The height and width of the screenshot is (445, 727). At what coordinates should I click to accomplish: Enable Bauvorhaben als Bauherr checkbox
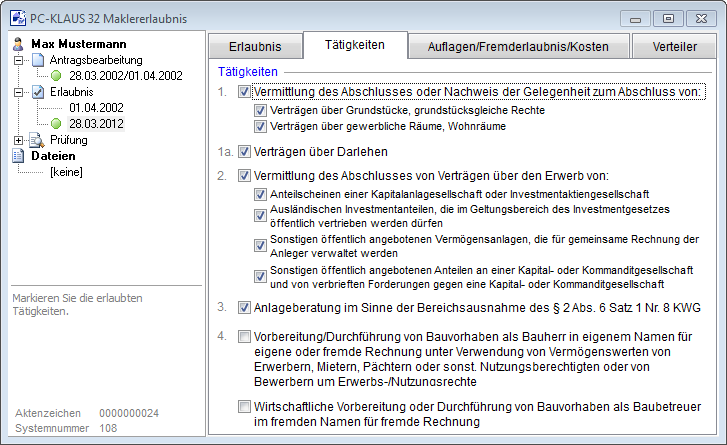pos(245,338)
